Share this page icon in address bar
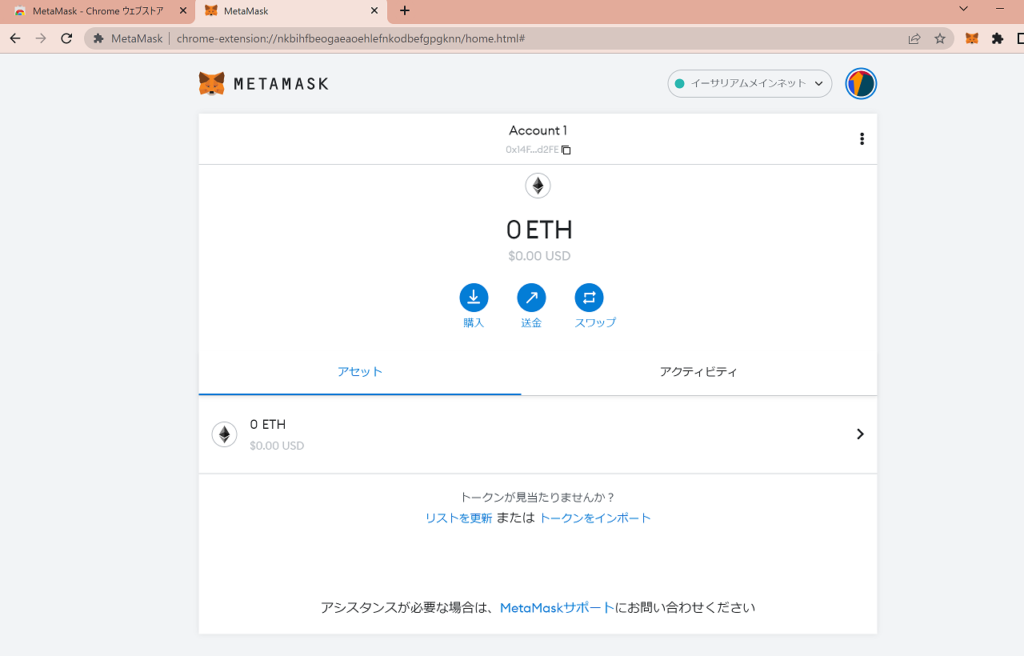Image resolution: width=1024 pixels, height=656 pixels. click(x=914, y=39)
